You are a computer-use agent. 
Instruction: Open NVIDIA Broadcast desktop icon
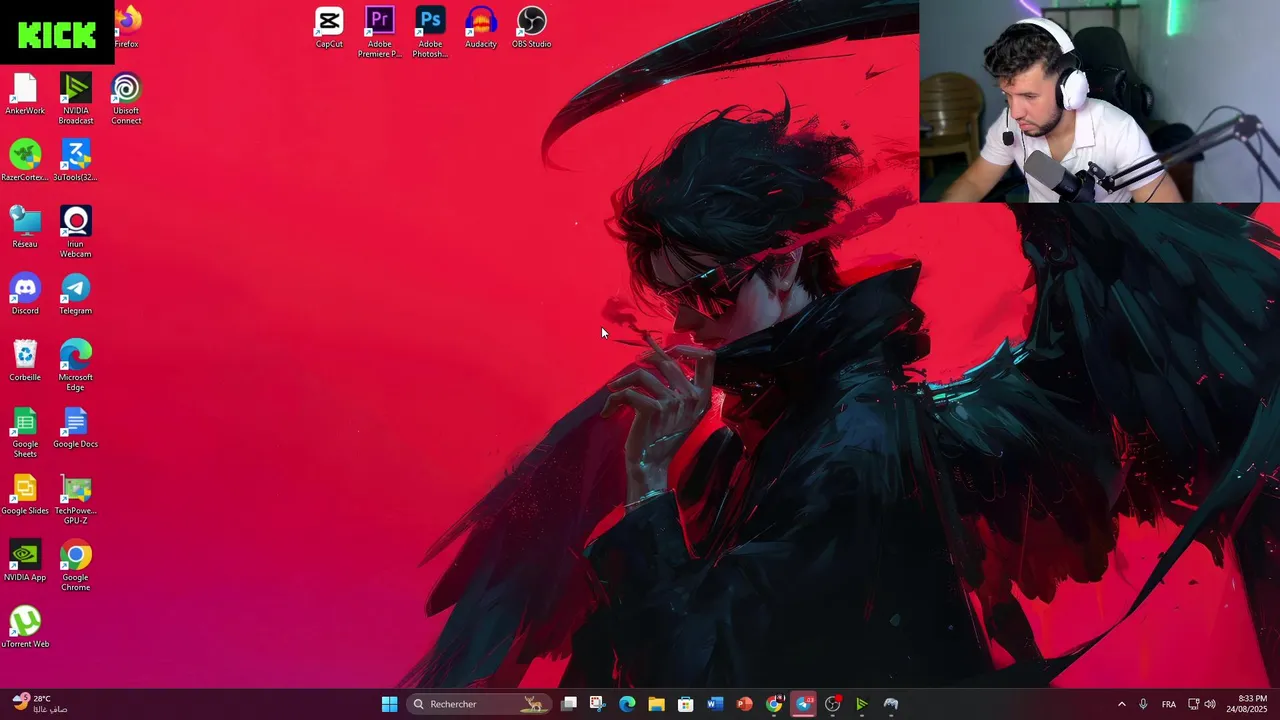tap(76, 99)
